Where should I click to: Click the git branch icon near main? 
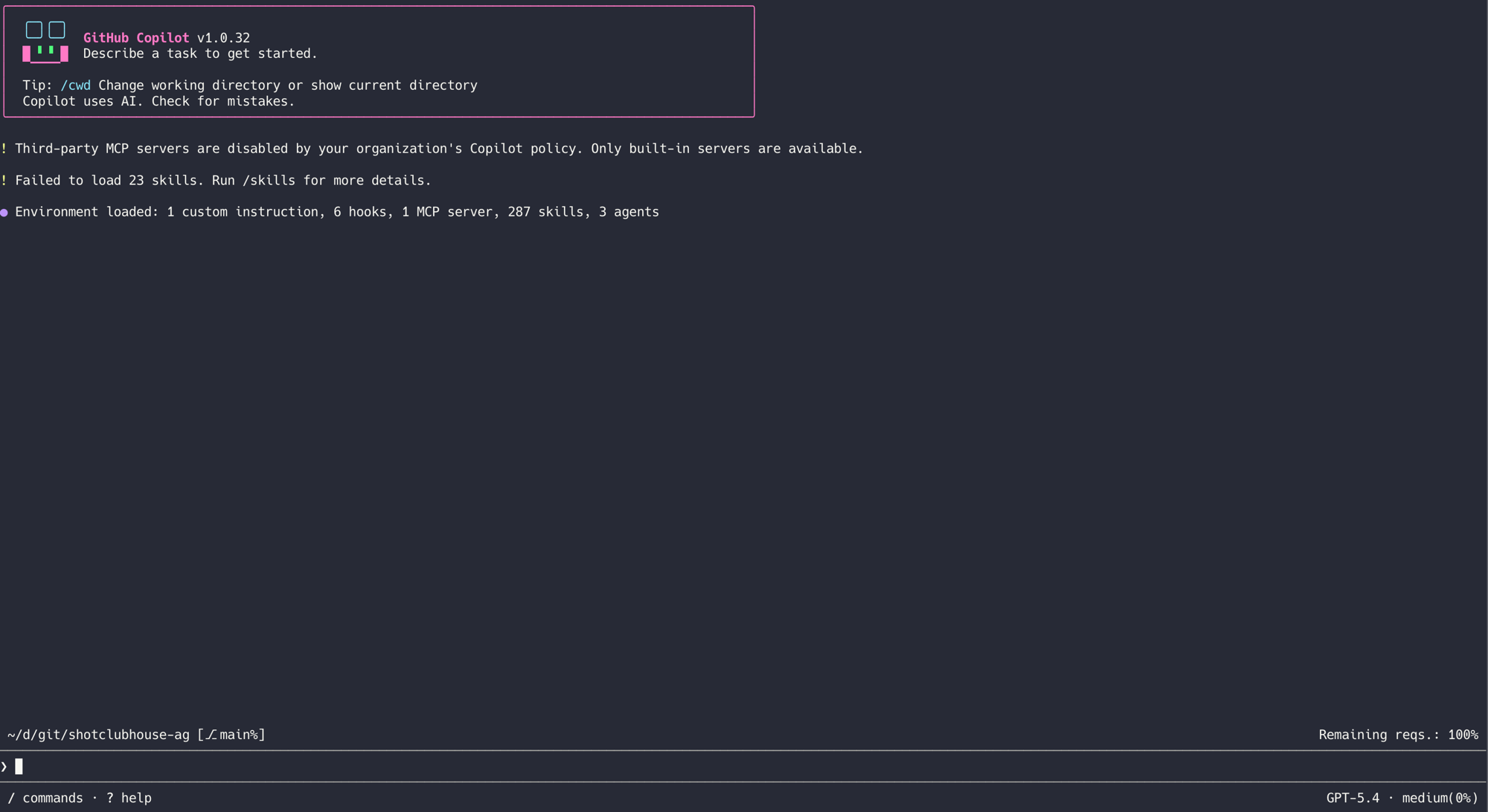211,734
